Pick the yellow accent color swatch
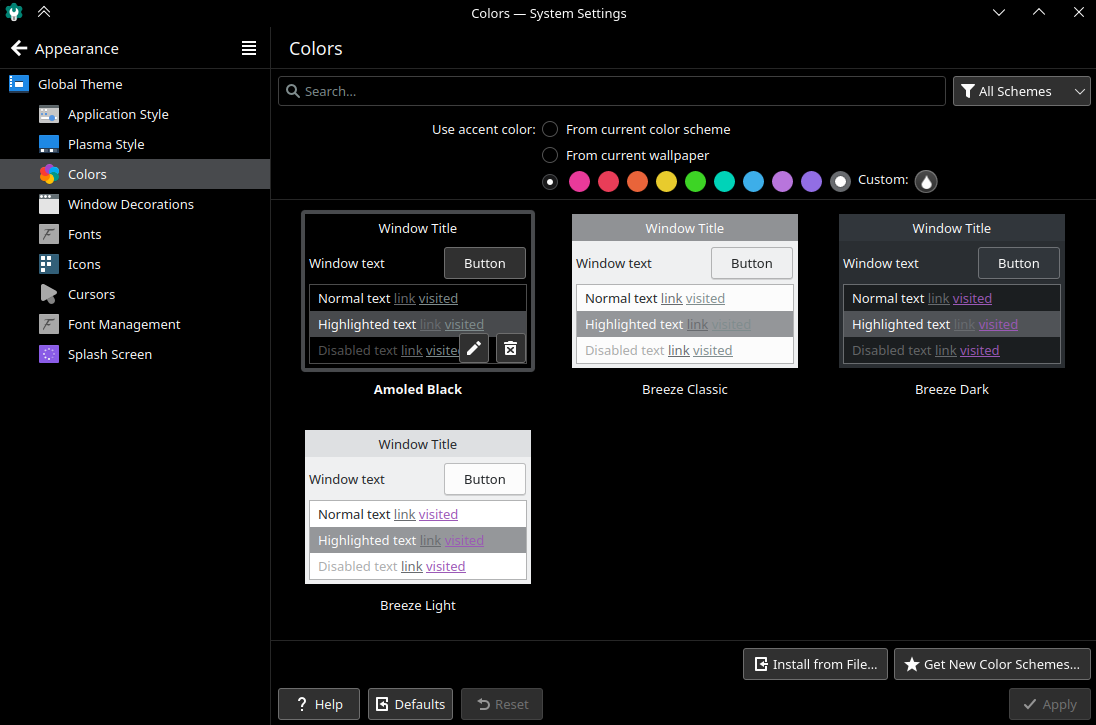 [666, 182]
